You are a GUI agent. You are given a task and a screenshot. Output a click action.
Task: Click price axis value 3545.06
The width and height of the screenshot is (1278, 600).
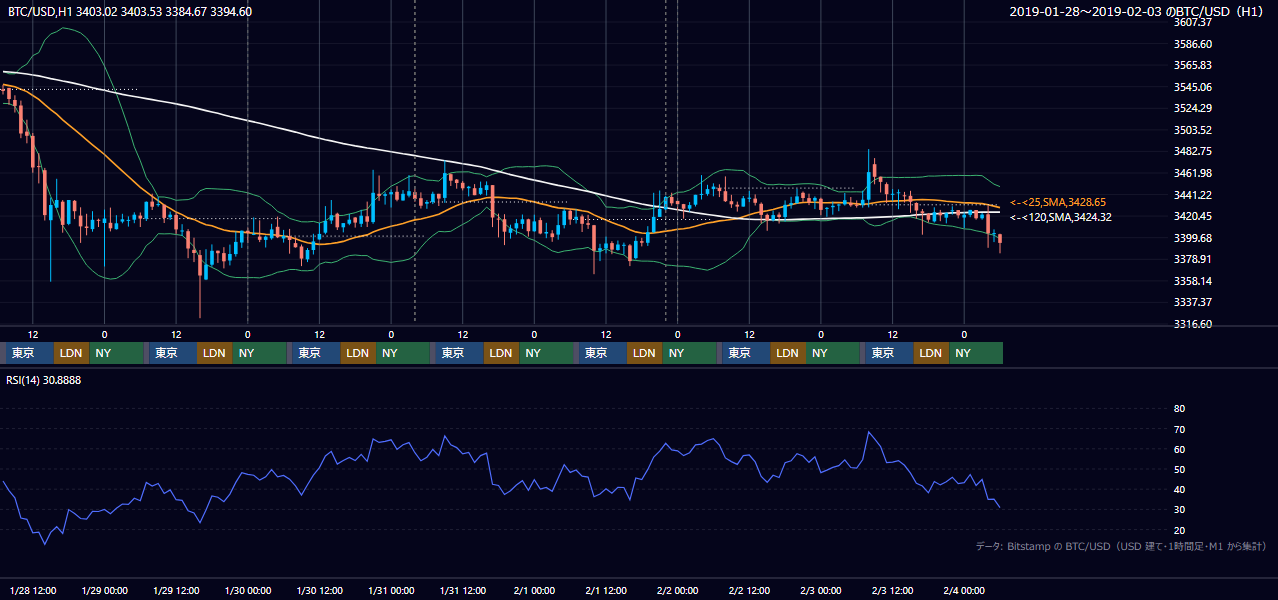tap(1192, 87)
